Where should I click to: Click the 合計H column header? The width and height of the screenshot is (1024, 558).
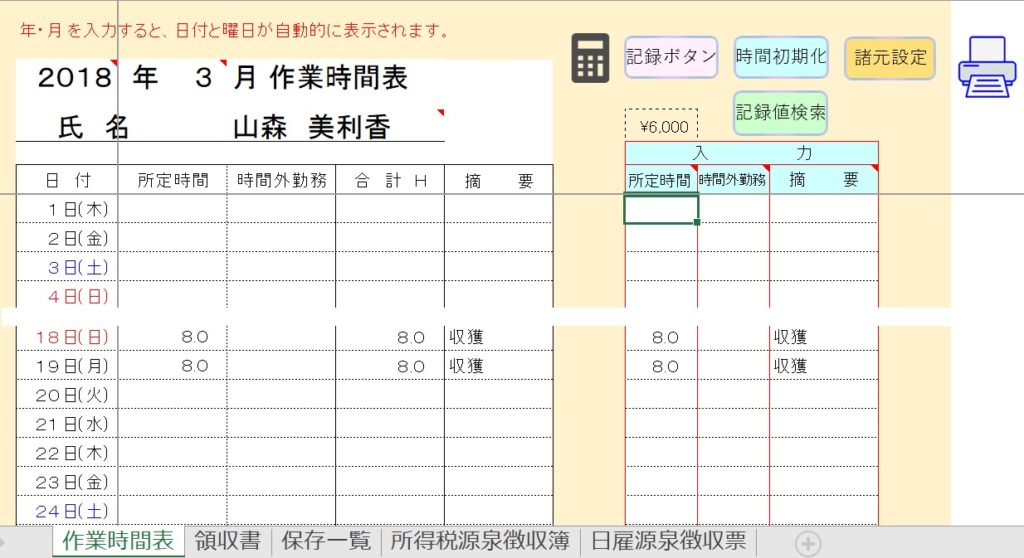[390, 180]
